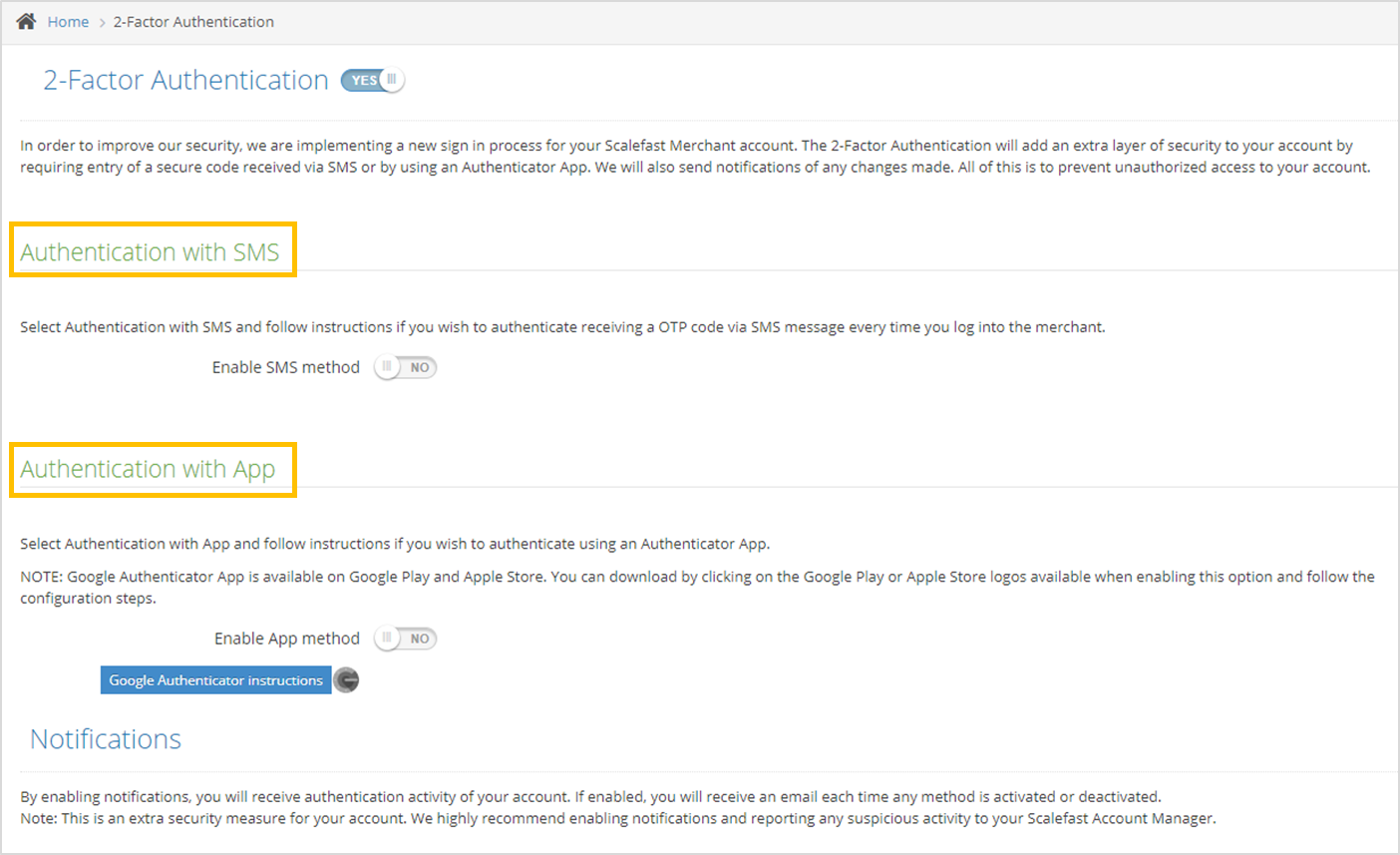Viewport: 1400px width, 855px height.
Task: Click the notifications description paragraph
Action: [x=618, y=807]
